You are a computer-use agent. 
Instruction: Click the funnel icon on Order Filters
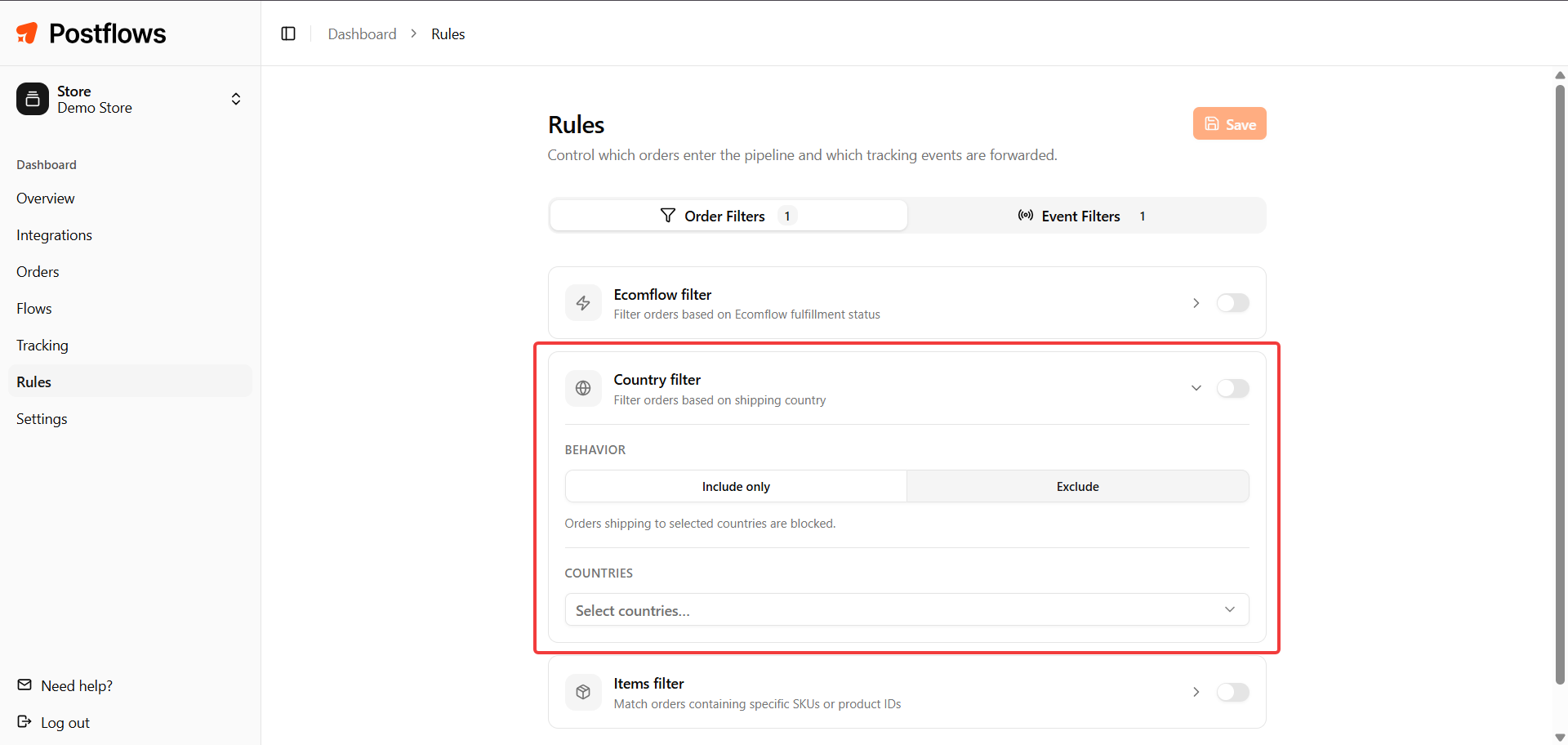point(668,215)
